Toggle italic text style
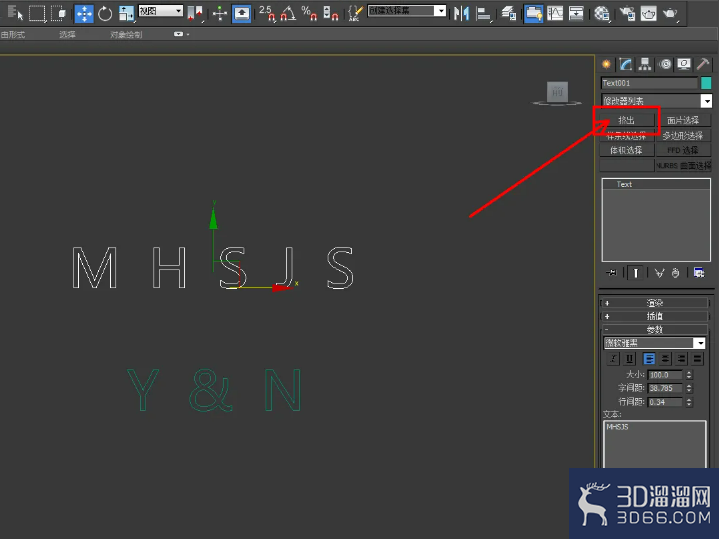Screen dimensions: 719x539 pyautogui.click(x=614, y=359)
